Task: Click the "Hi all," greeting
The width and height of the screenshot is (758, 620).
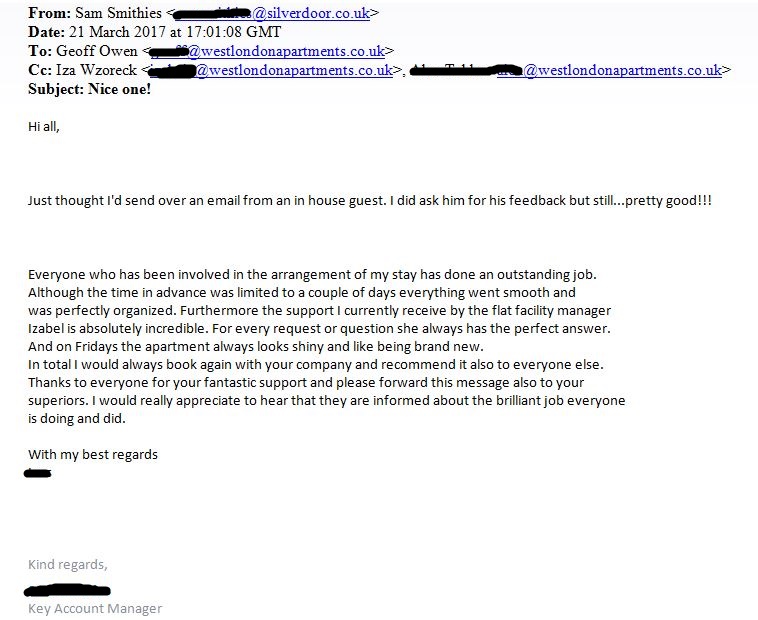Action: [x=44, y=127]
